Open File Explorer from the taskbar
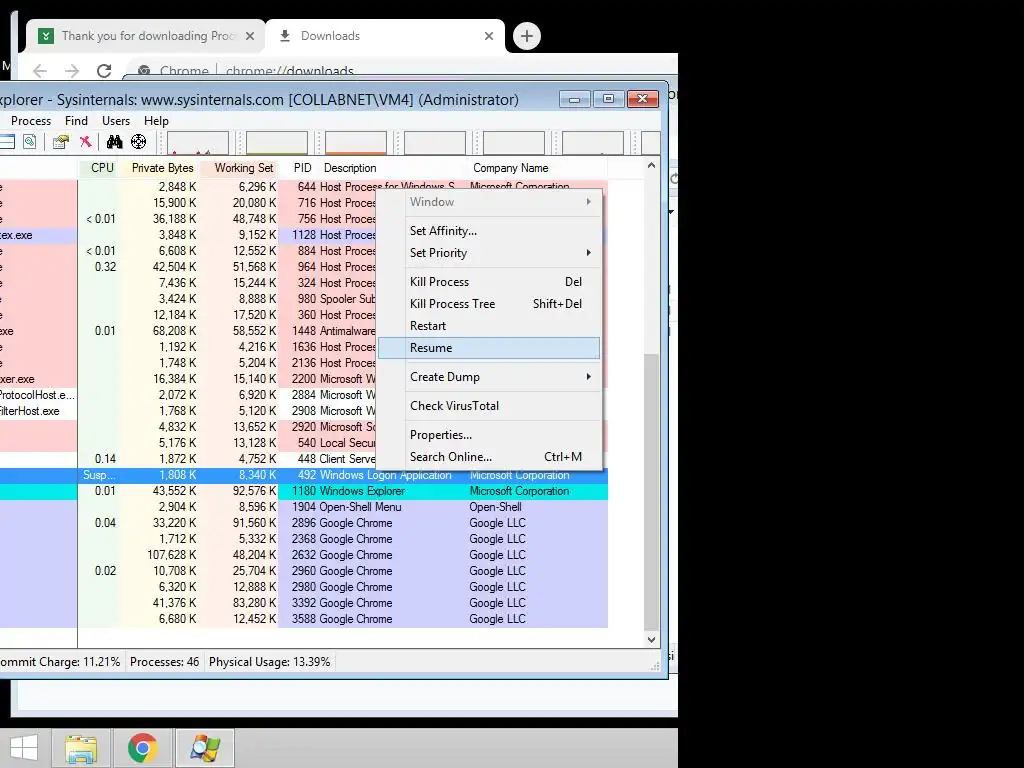 coord(81,748)
